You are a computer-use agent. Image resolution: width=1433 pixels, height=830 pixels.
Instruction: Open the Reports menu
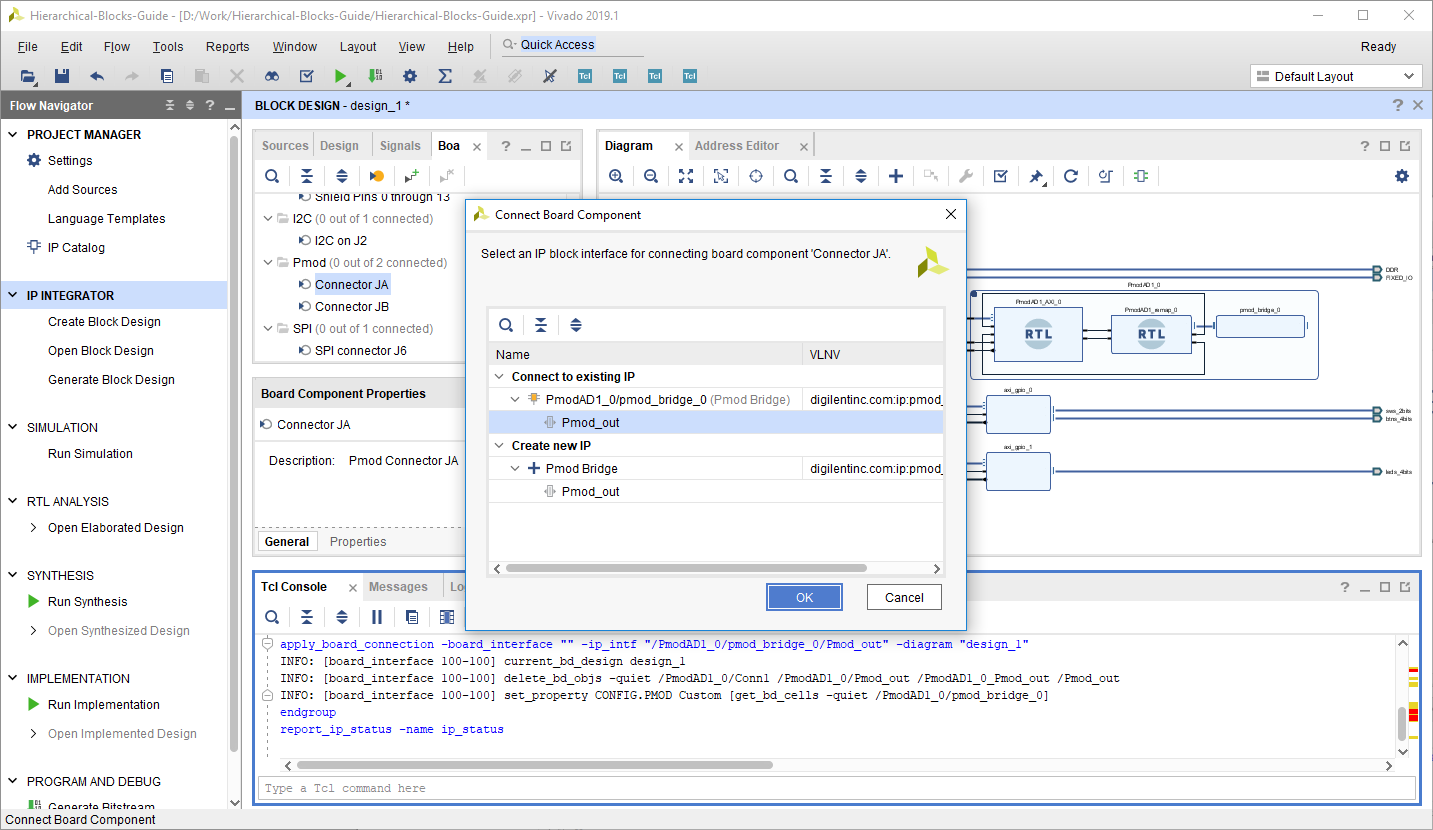(x=228, y=47)
